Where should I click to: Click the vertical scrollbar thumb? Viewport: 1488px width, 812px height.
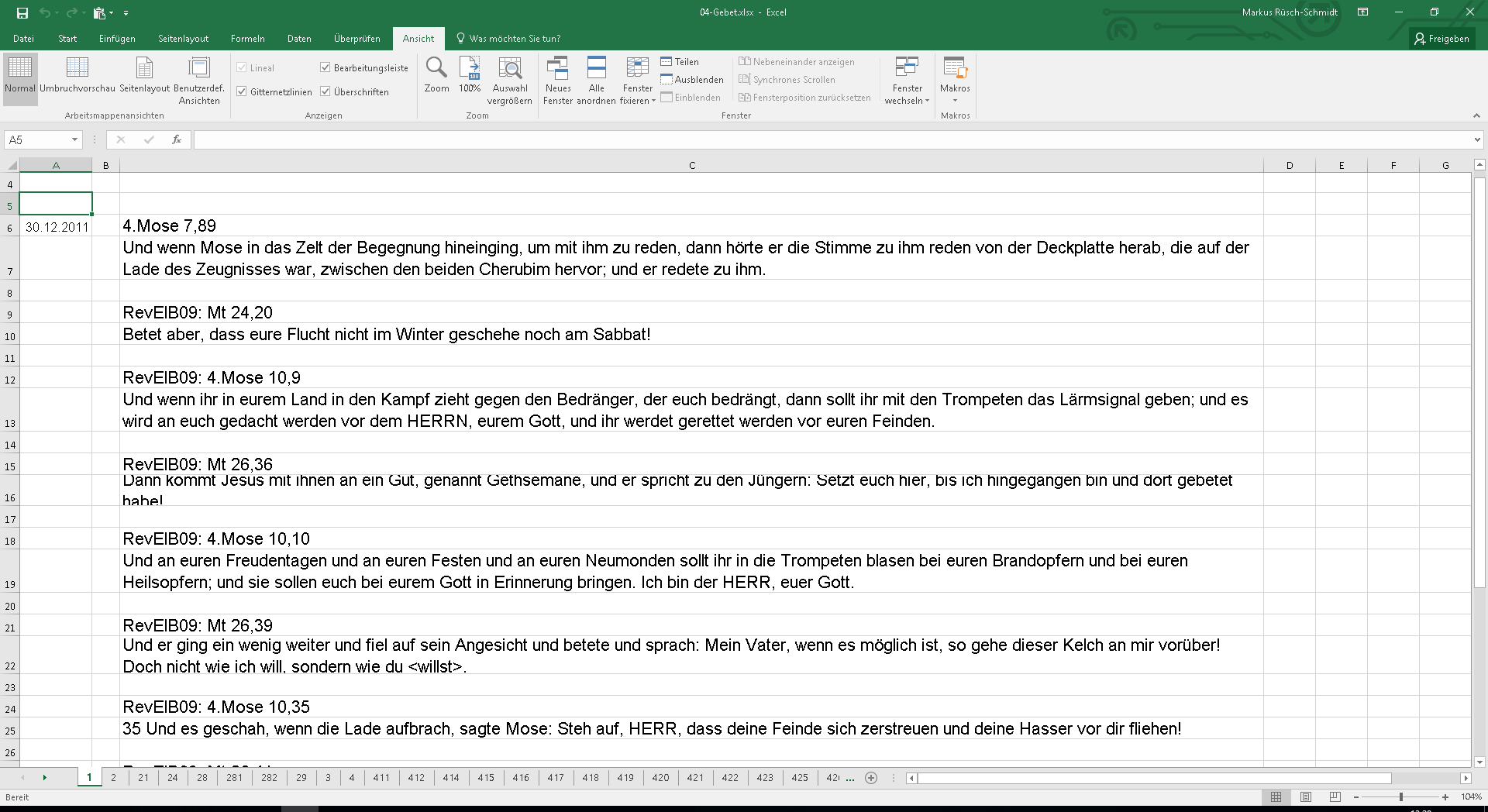click(1479, 383)
